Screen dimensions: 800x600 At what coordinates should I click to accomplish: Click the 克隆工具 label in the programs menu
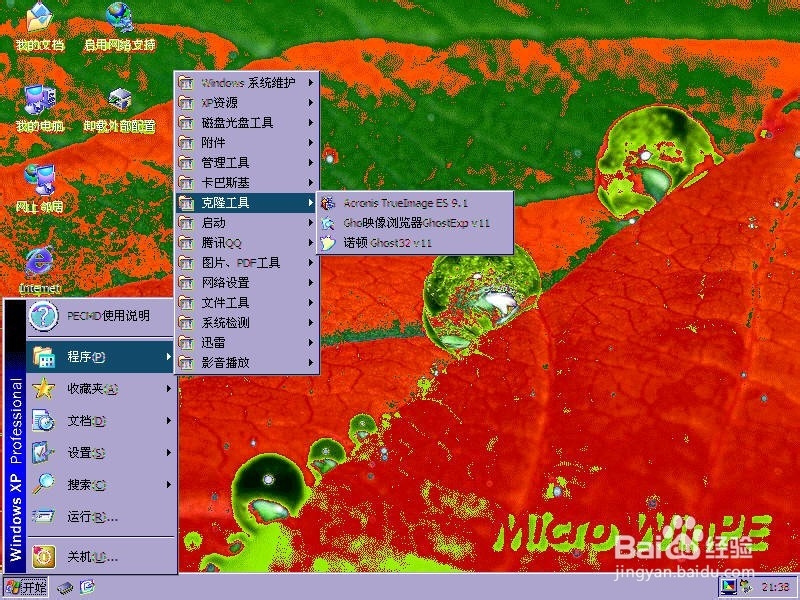[x=225, y=203]
